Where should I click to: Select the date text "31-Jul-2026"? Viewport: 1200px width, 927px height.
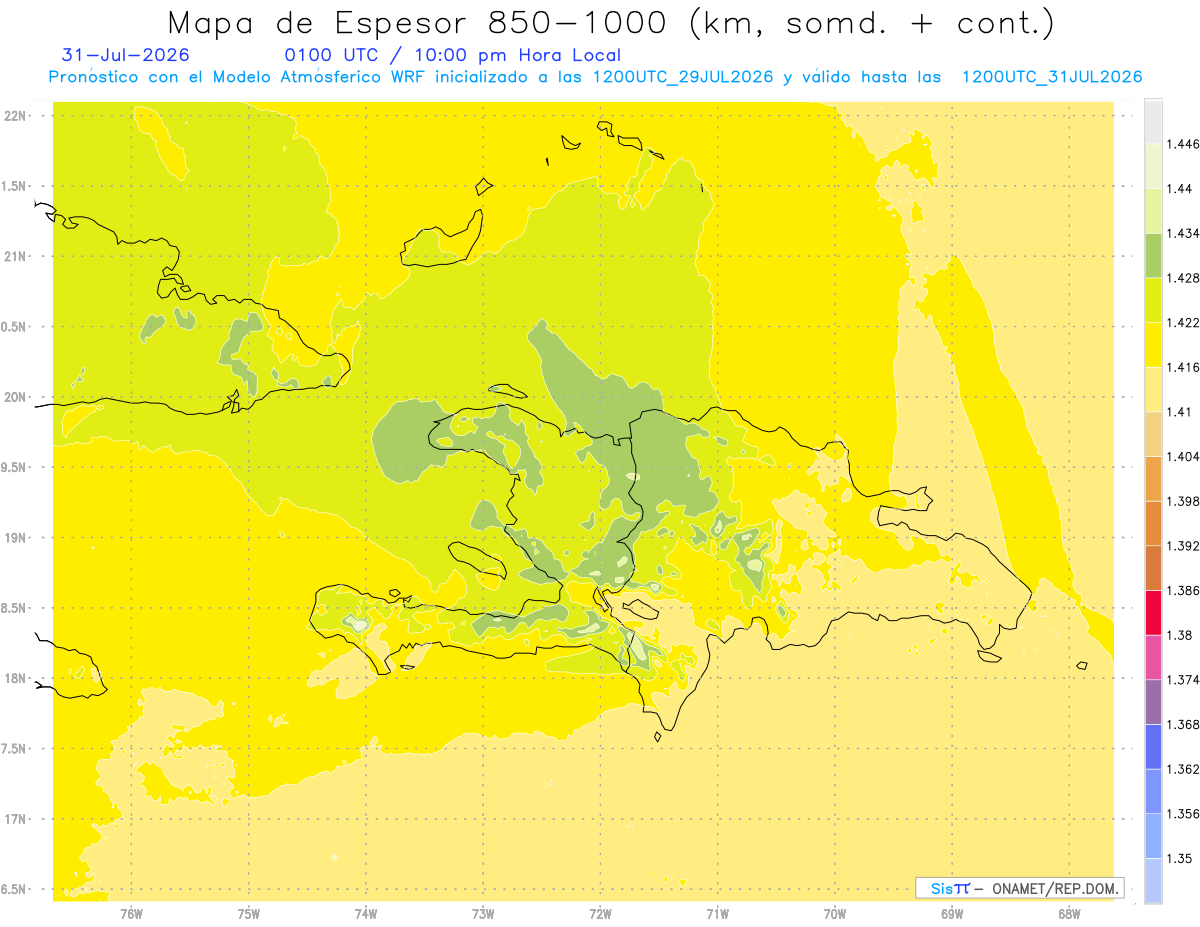coord(125,55)
